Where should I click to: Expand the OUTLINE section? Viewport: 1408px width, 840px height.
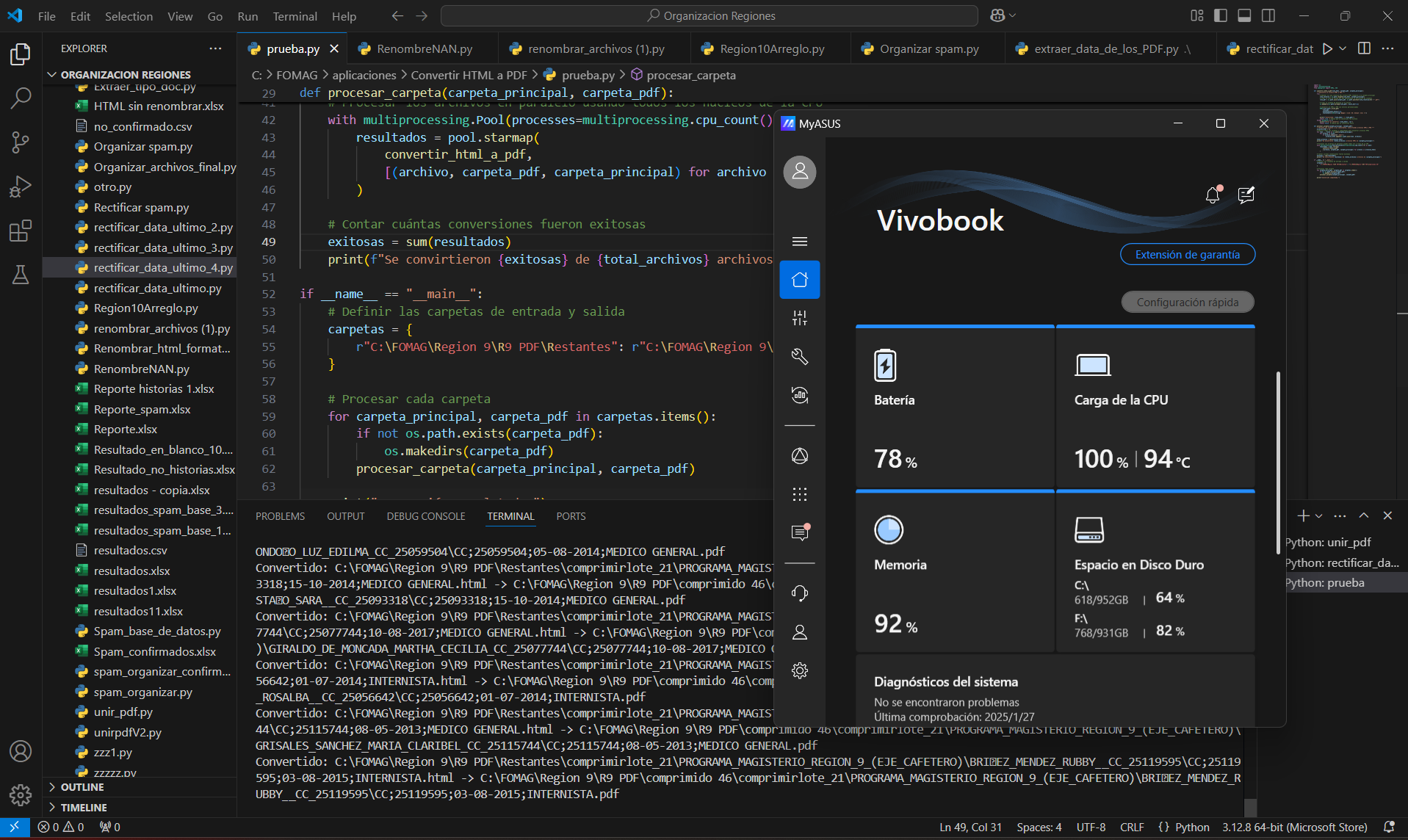tap(82, 787)
